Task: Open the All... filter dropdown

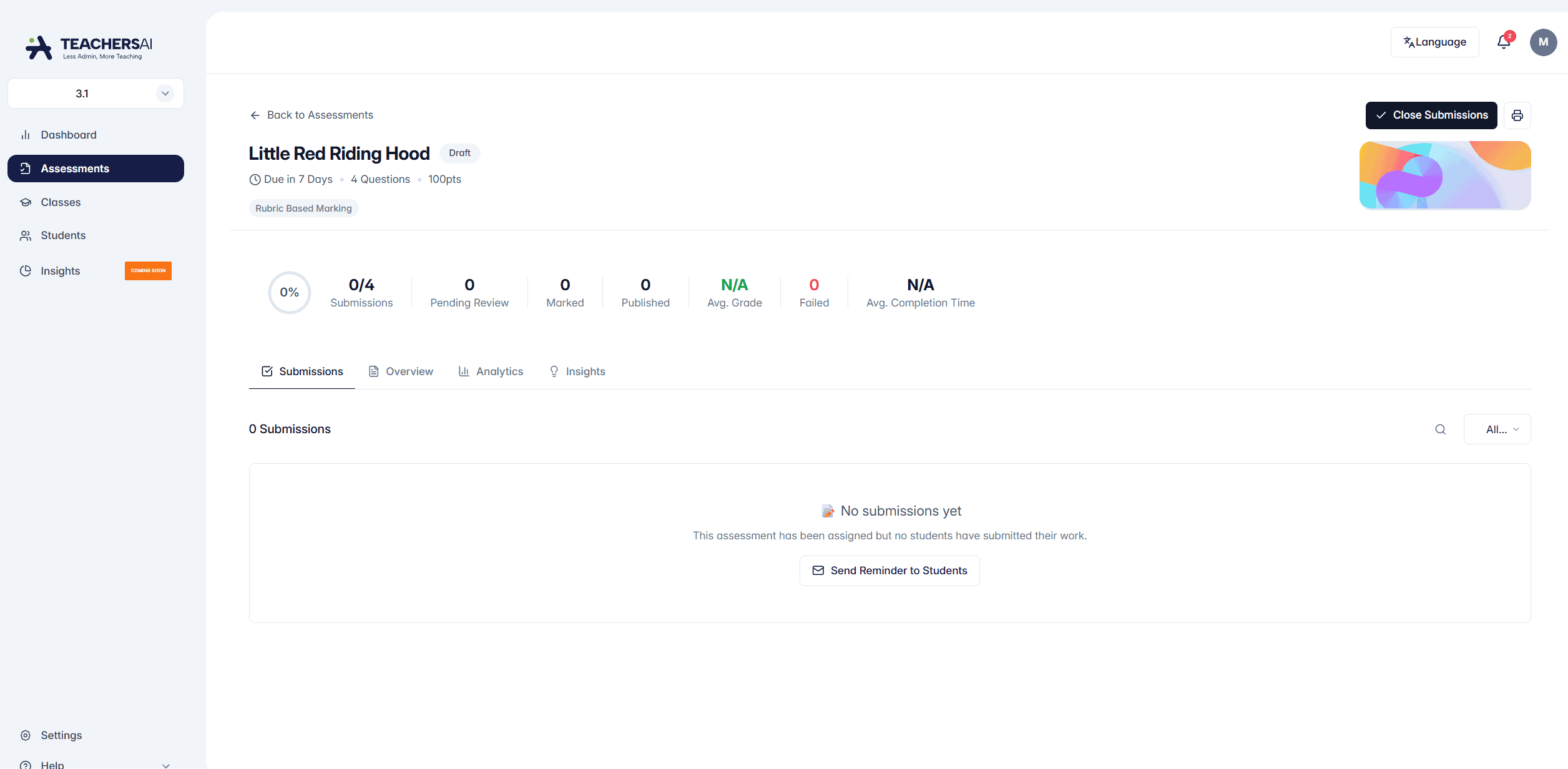Action: click(1497, 429)
